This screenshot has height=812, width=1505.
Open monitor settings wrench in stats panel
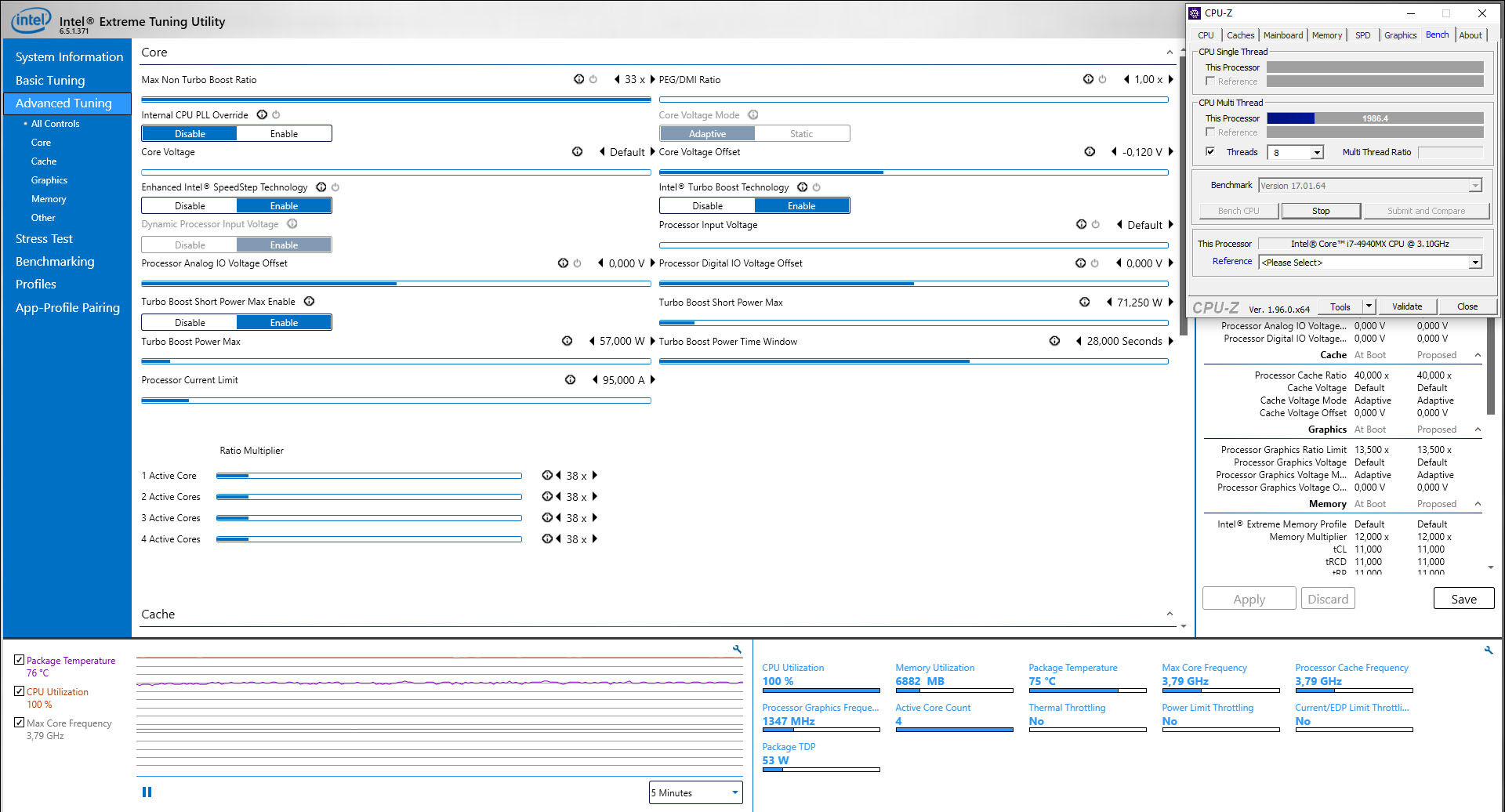pyautogui.click(x=1488, y=650)
